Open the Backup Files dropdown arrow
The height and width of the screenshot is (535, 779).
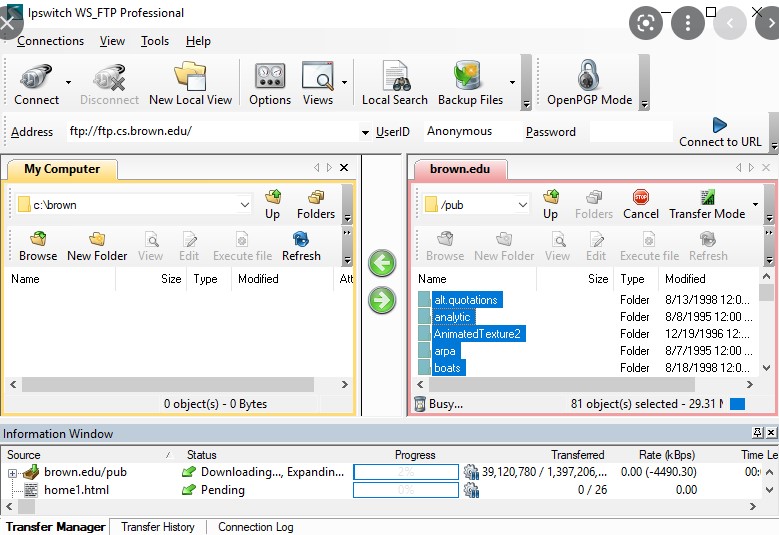pyautogui.click(x=512, y=82)
